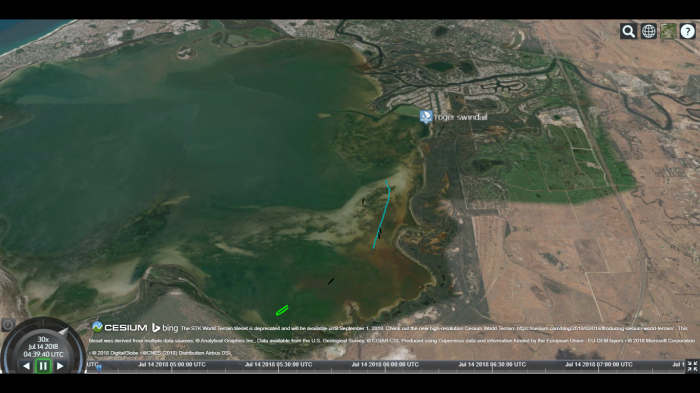Select the green looped track
The width and height of the screenshot is (700, 393).
coord(282,310)
